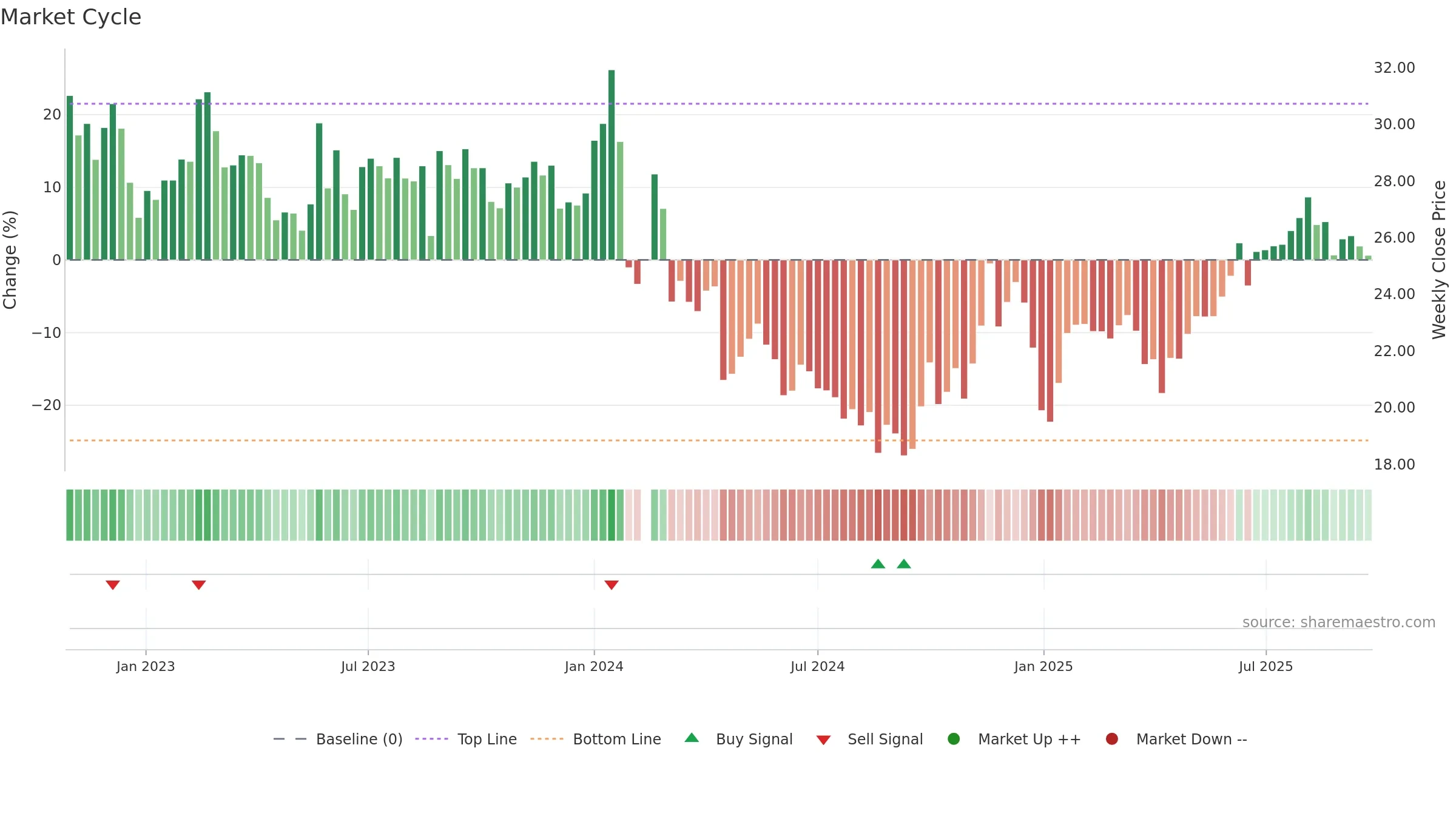
Task: Toggle the Top Line legend label
Action: coord(487,739)
